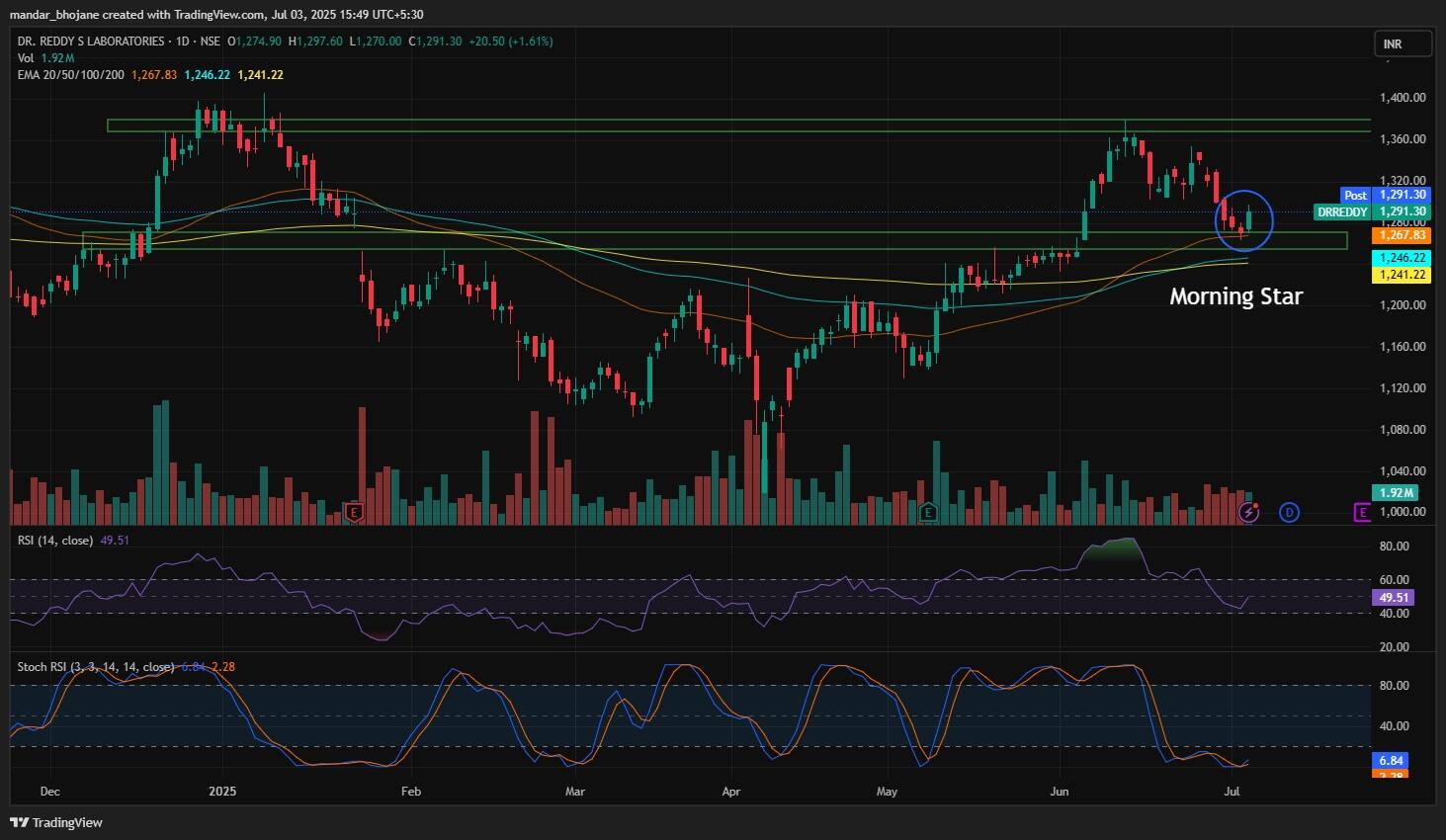Select the Morning Star text annotation

pyautogui.click(x=1236, y=296)
